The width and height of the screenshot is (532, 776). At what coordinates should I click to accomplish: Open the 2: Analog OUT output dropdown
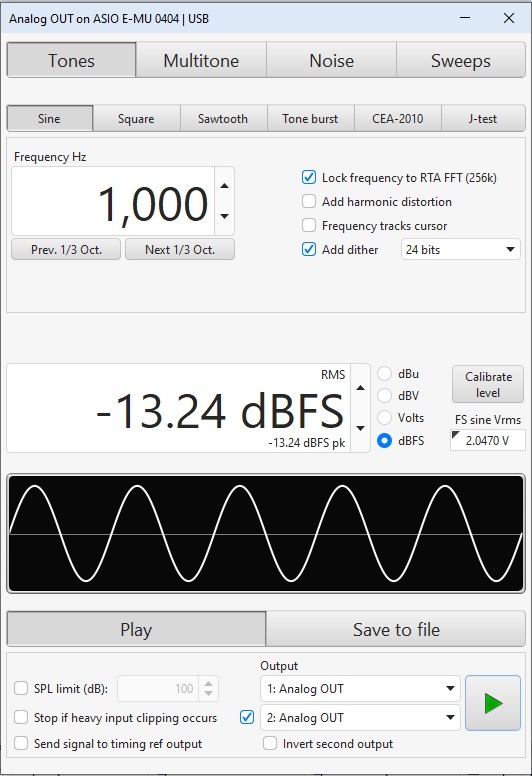pyautogui.click(x=360, y=717)
